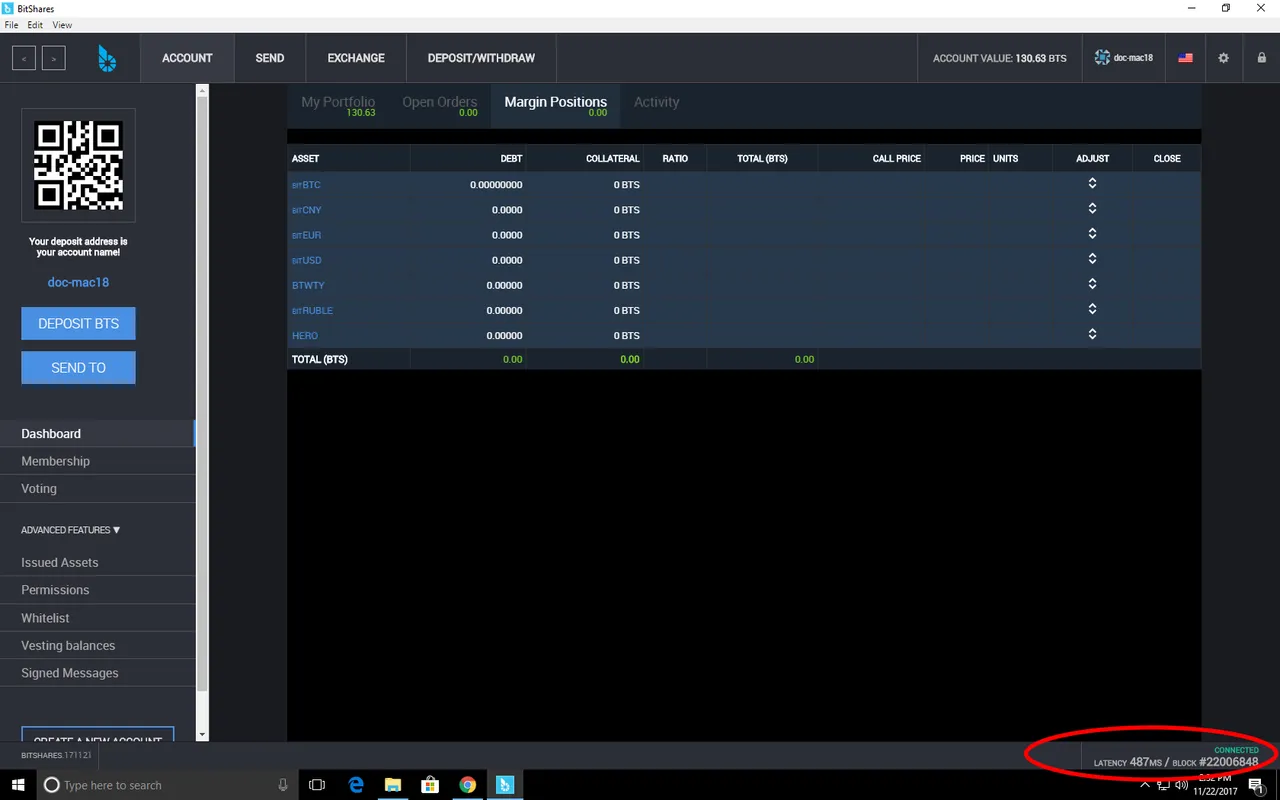Open the SEND header menu

[x=270, y=58]
